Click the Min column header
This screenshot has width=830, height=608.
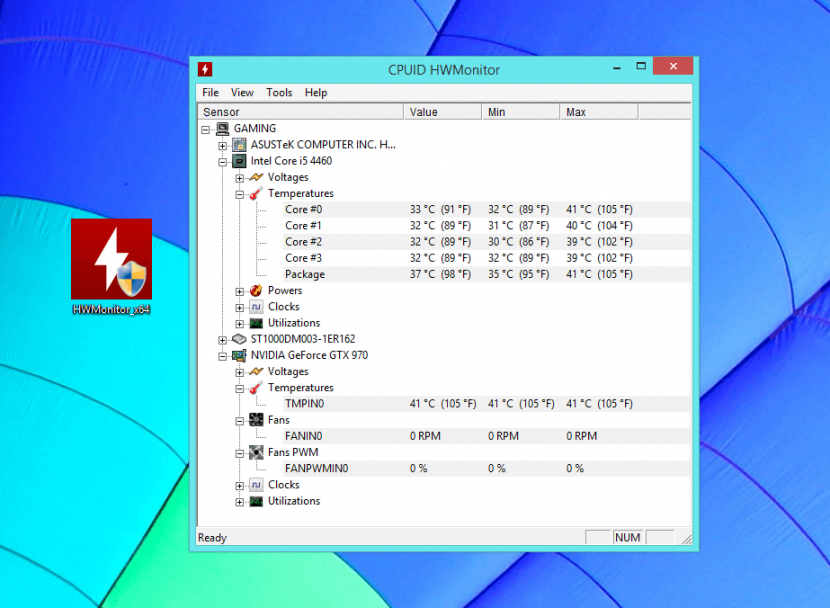521,112
